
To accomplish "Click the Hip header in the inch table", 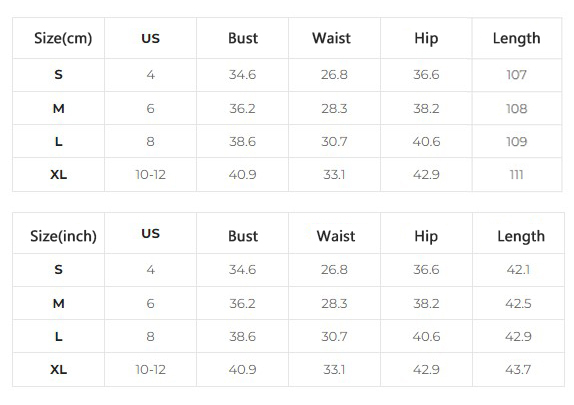I will click(x=426, y=237).
